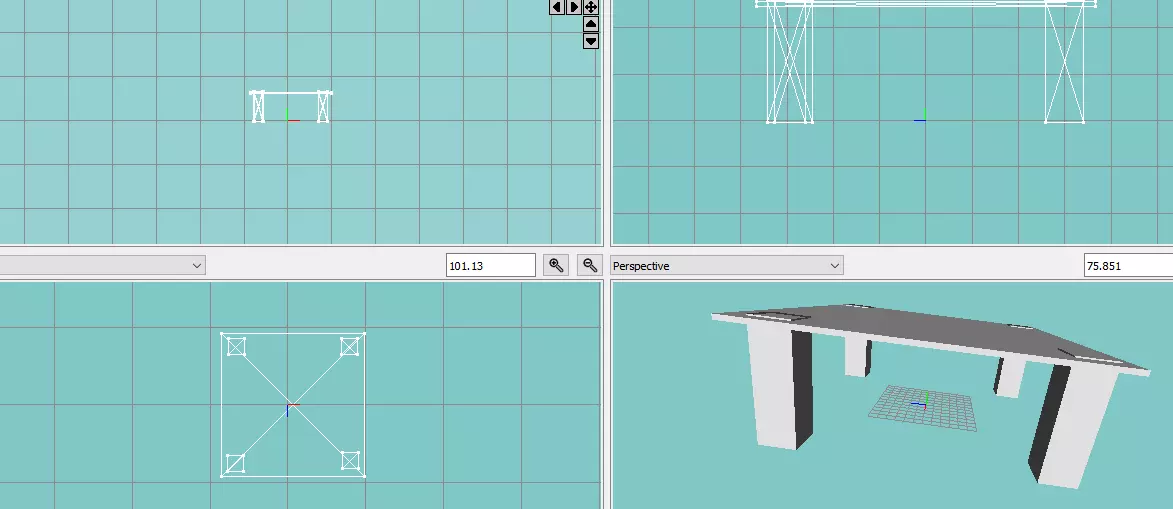Zoom in using the magnifier plus button
The width and height of the screenshot is (1173, 509).
(556, 265)
